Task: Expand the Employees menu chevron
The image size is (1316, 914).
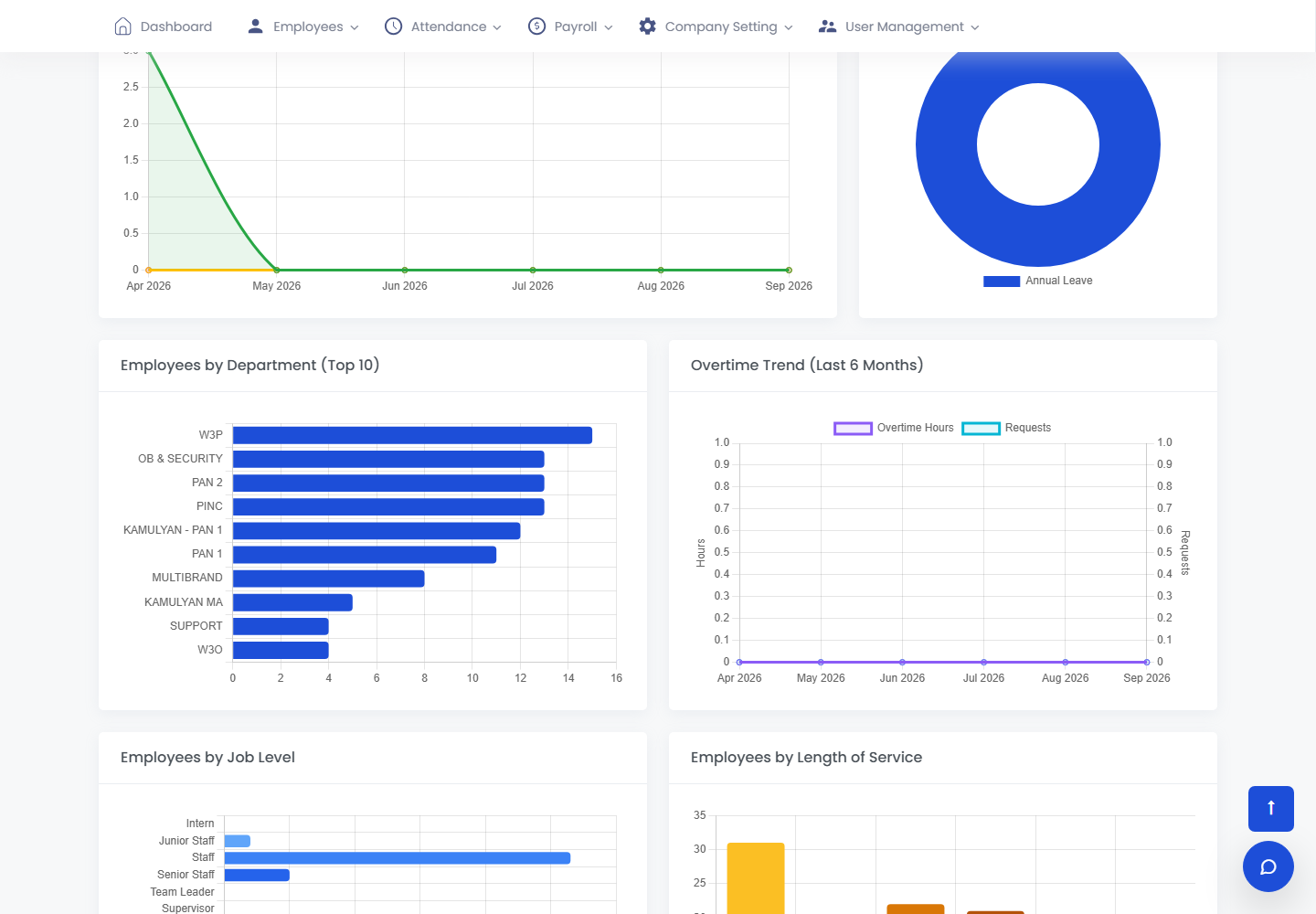Action: click(x=355, y=27)
